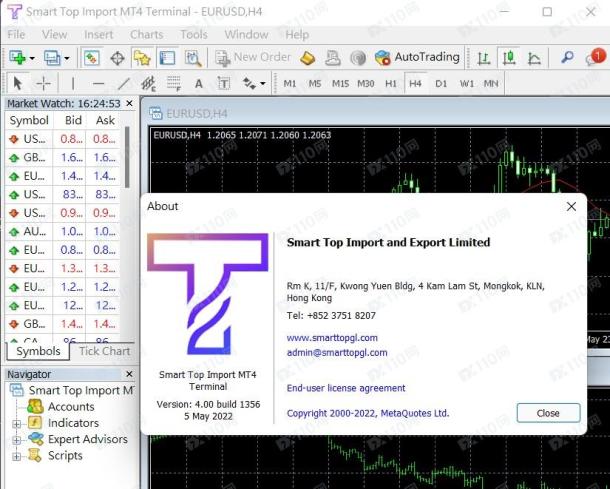
Task: Open the New Chart dropdown arrow
Action: [x=32, y=59]
